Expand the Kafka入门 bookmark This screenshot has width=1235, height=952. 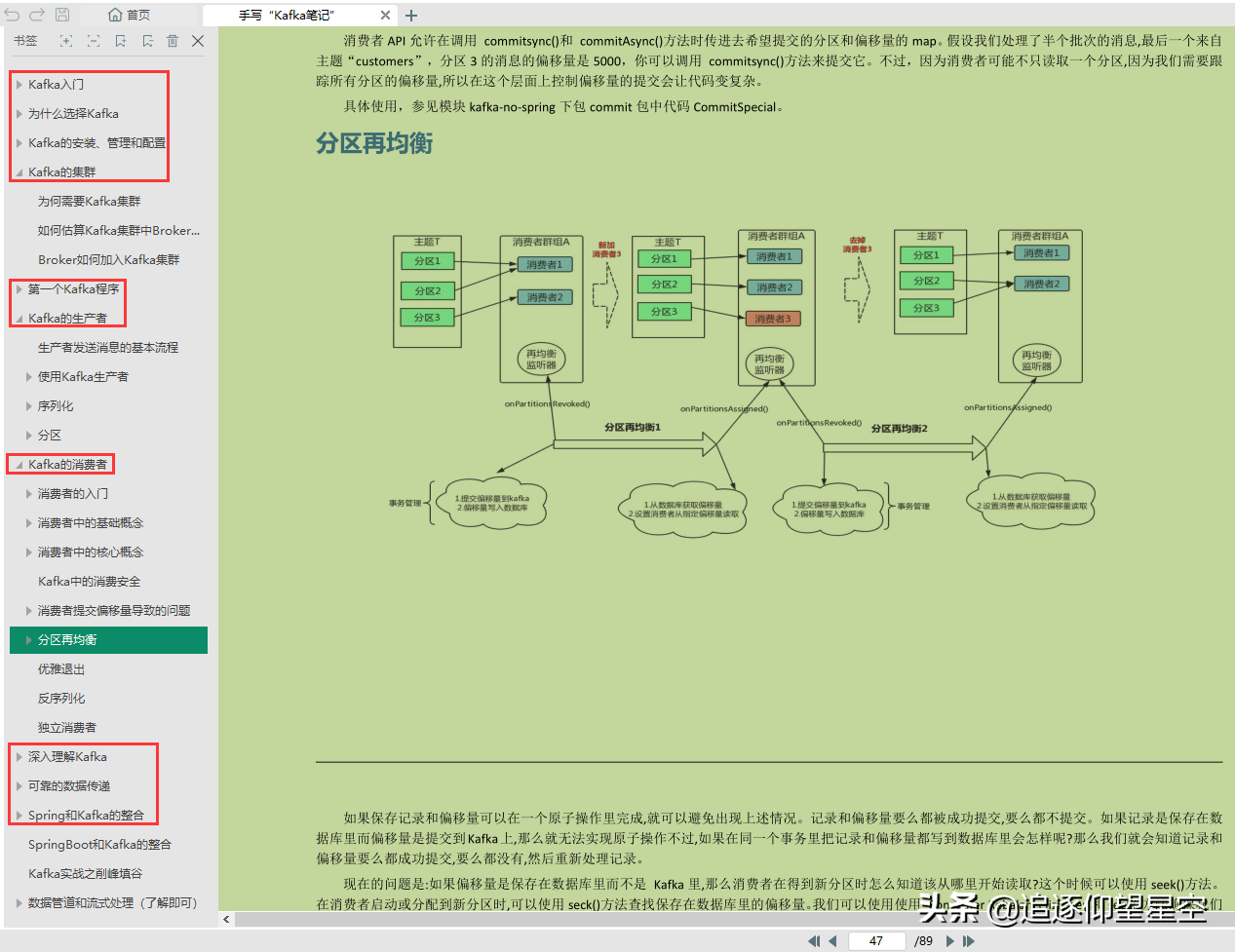19,85
